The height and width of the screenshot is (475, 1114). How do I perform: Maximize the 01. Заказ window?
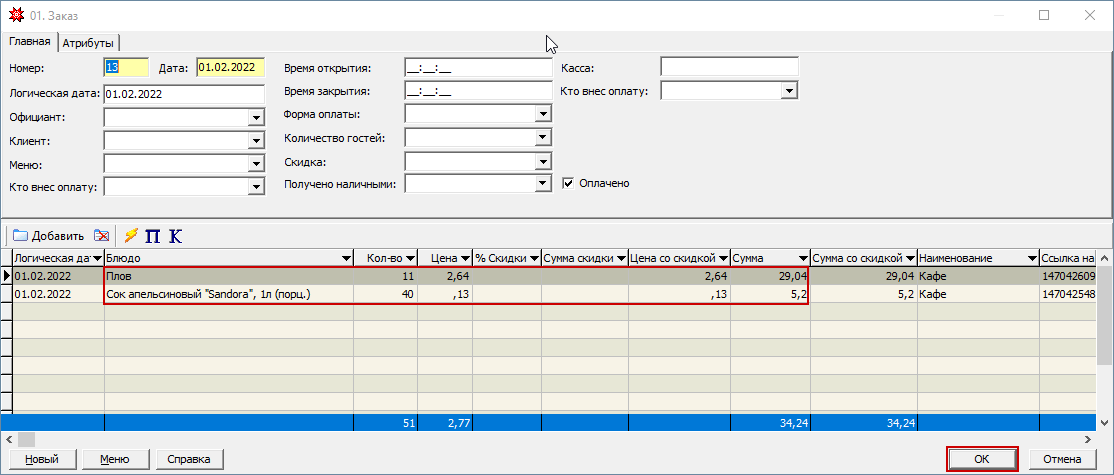pyautogui.click(x=1044, y=16)
